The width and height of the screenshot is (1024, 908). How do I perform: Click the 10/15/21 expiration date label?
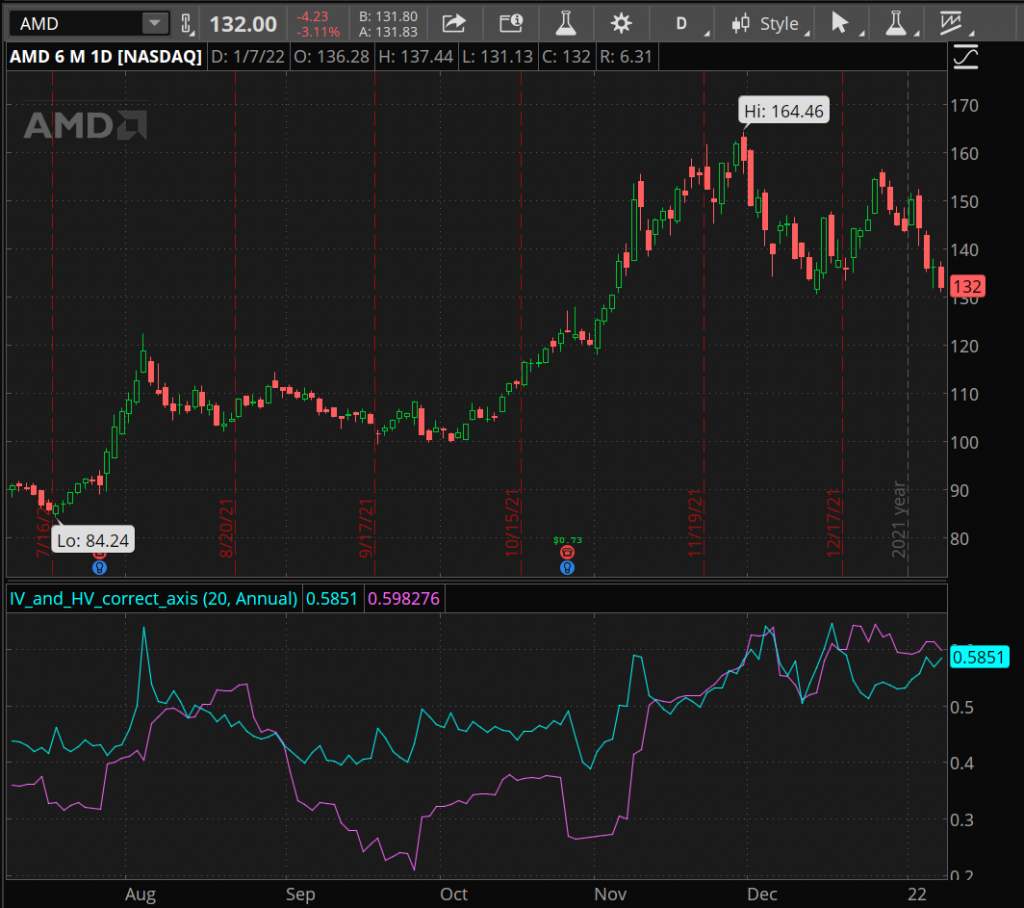click(513, 523)
